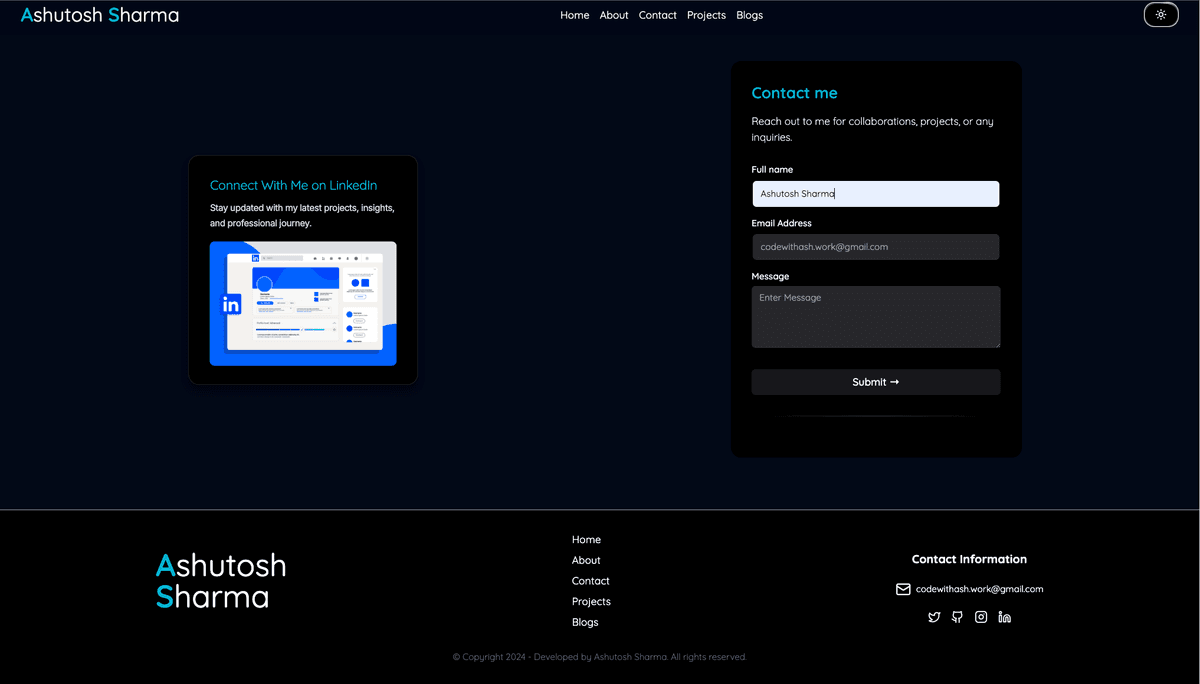The image size is (1200, 684).
Task: Open the LinkedIn icon in footer
Action: click(1004, 617)
